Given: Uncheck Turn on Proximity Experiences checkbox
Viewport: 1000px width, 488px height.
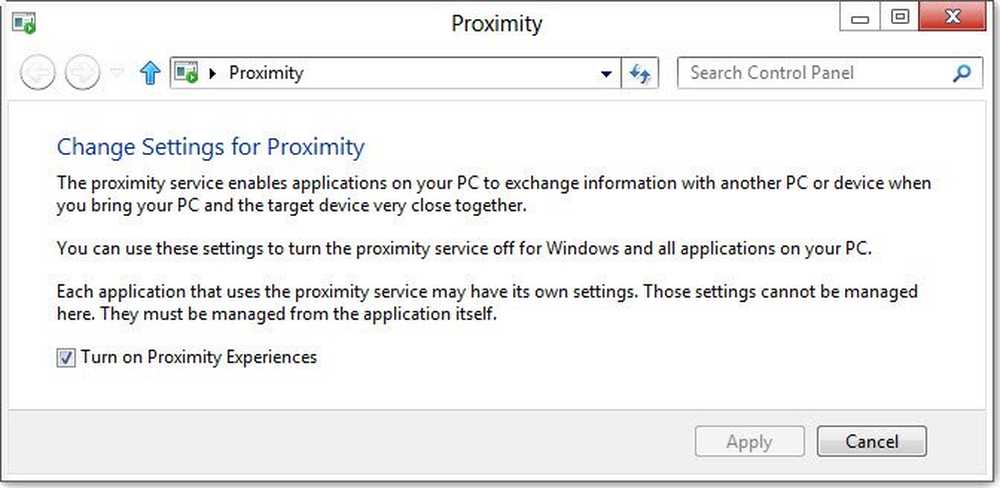Looking at the screenshot, I should coord(66,358).
